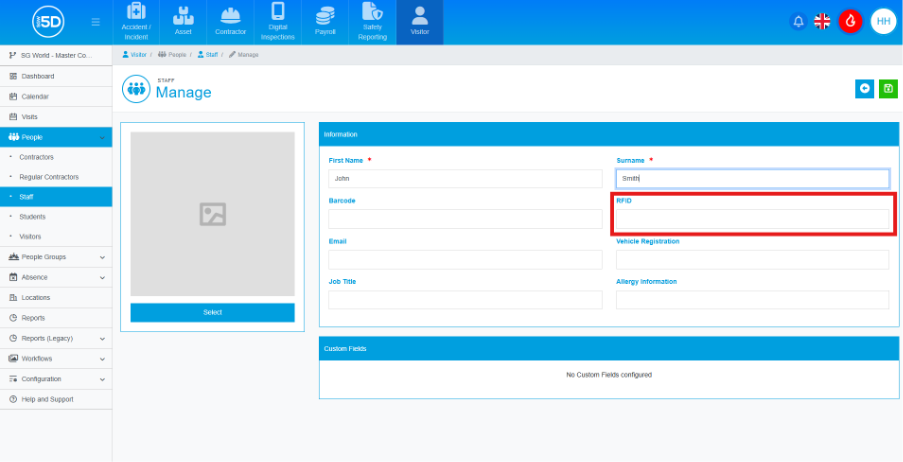Image resolution: width=903 pixels, height=462 pixels.
Task: Expand the Configuration section
Action: click(56, 379)
